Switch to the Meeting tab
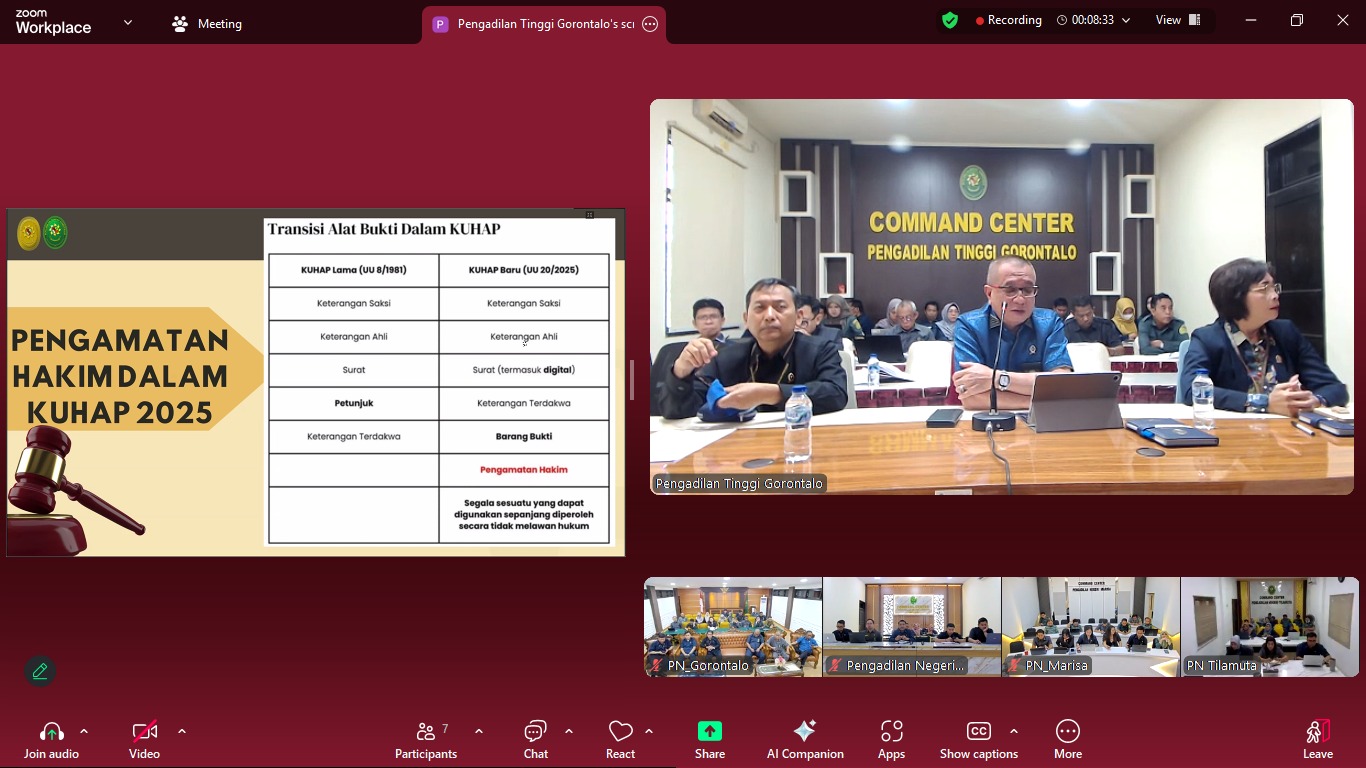Image resolution: width=1366 pixels, height=768 pixels. (x=206, y=23)
